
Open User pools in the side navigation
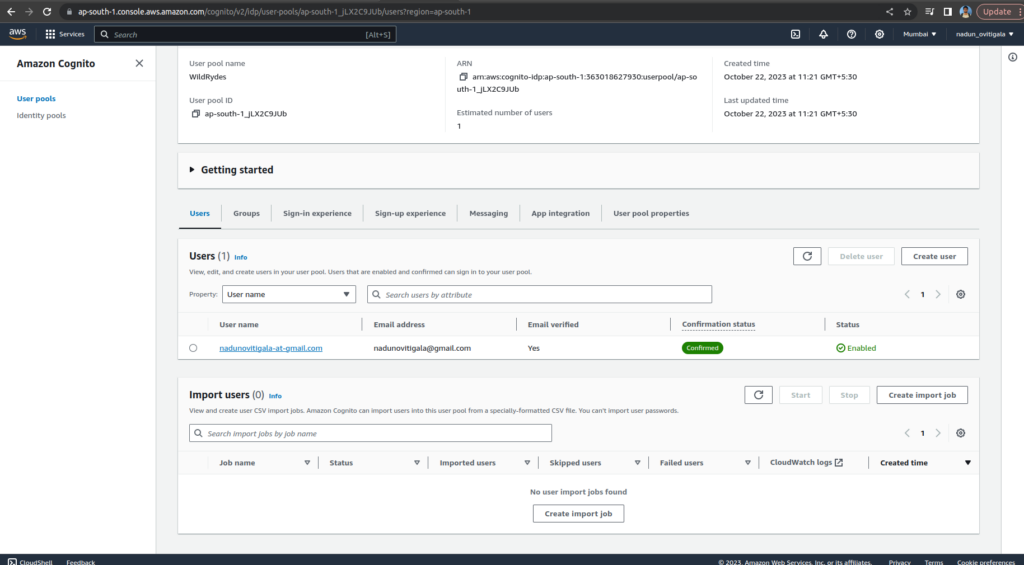36,99
